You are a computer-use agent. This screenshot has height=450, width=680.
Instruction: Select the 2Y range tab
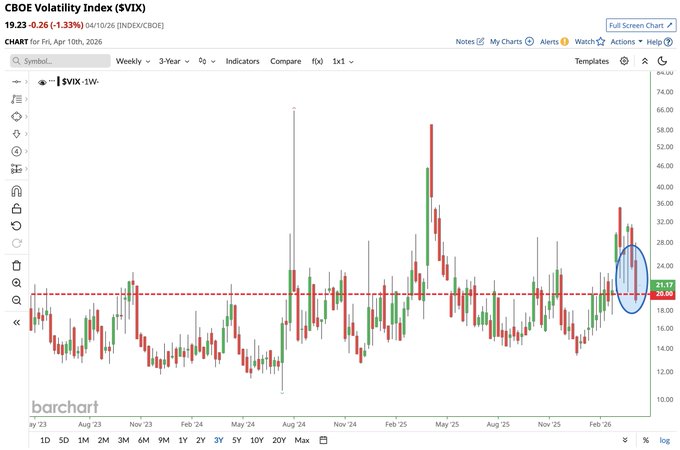click(200, 440)
